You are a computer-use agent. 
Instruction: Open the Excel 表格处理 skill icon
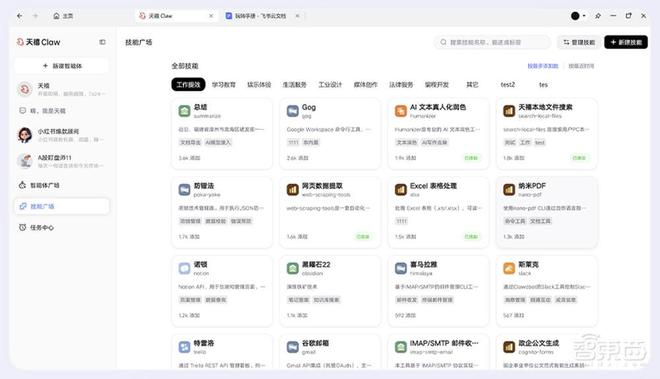[401, 190]
